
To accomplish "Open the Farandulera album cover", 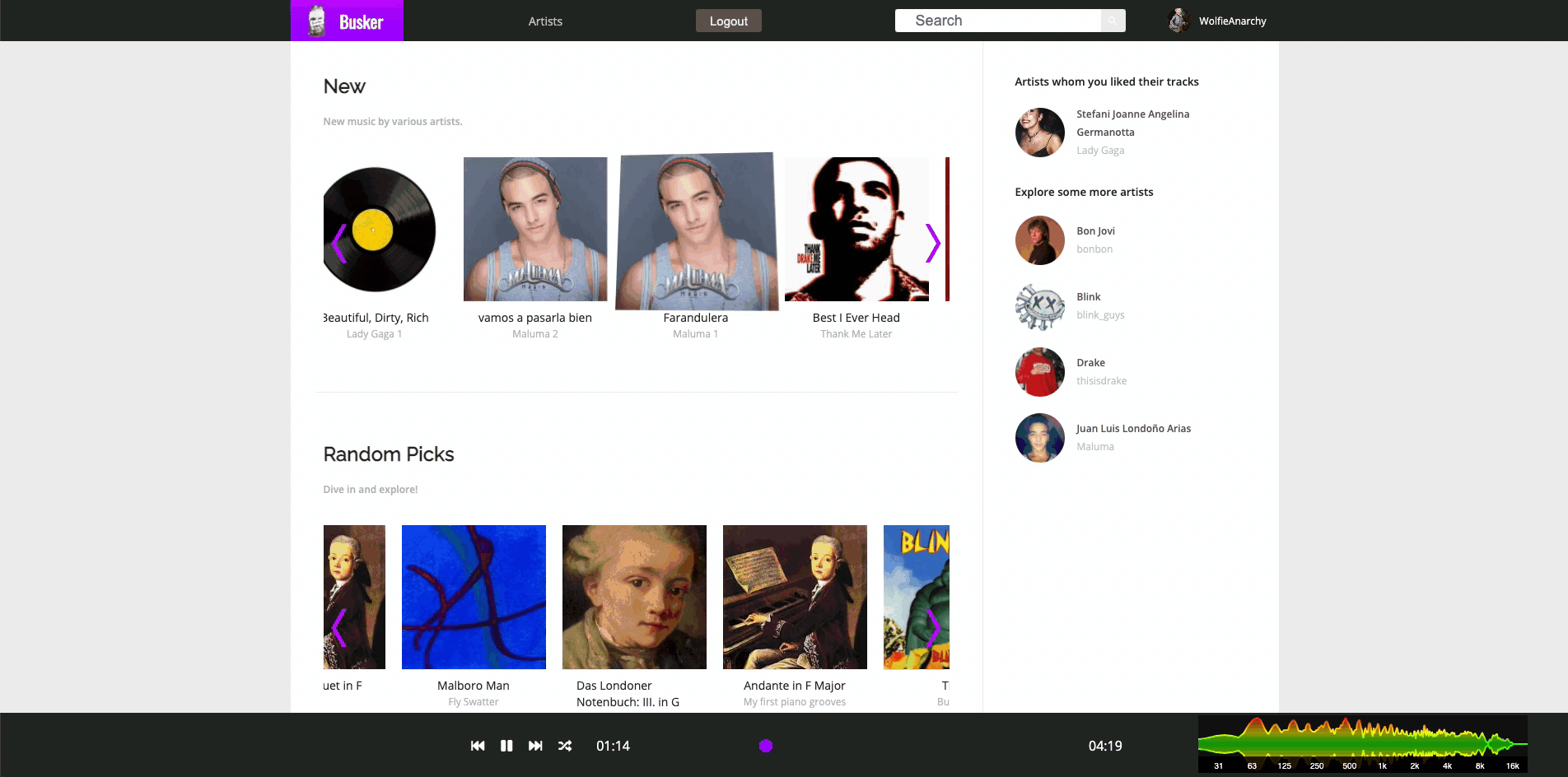I will [x=696, y=230].
